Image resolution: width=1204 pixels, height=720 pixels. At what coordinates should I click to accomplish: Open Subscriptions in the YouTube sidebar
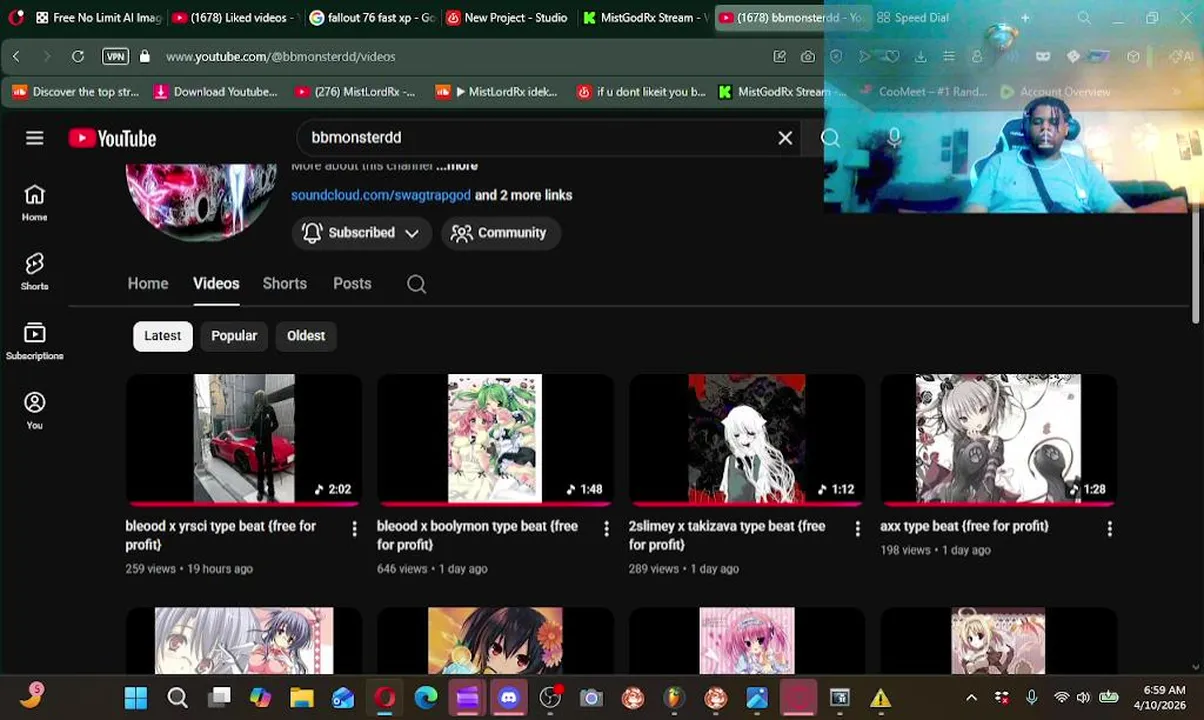35,341
